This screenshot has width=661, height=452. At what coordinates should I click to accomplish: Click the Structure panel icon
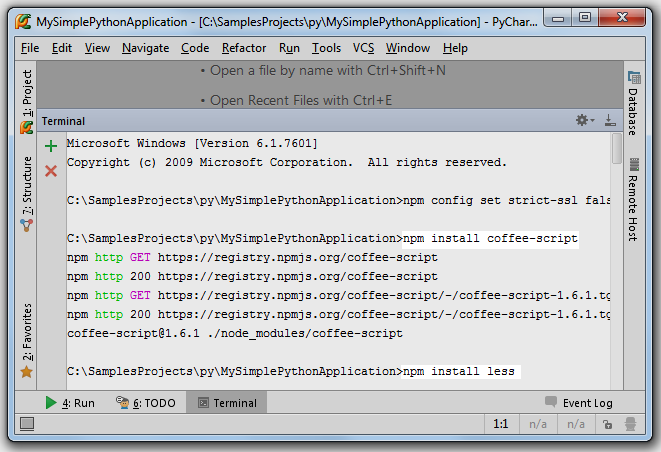click(x=27, y=226)
